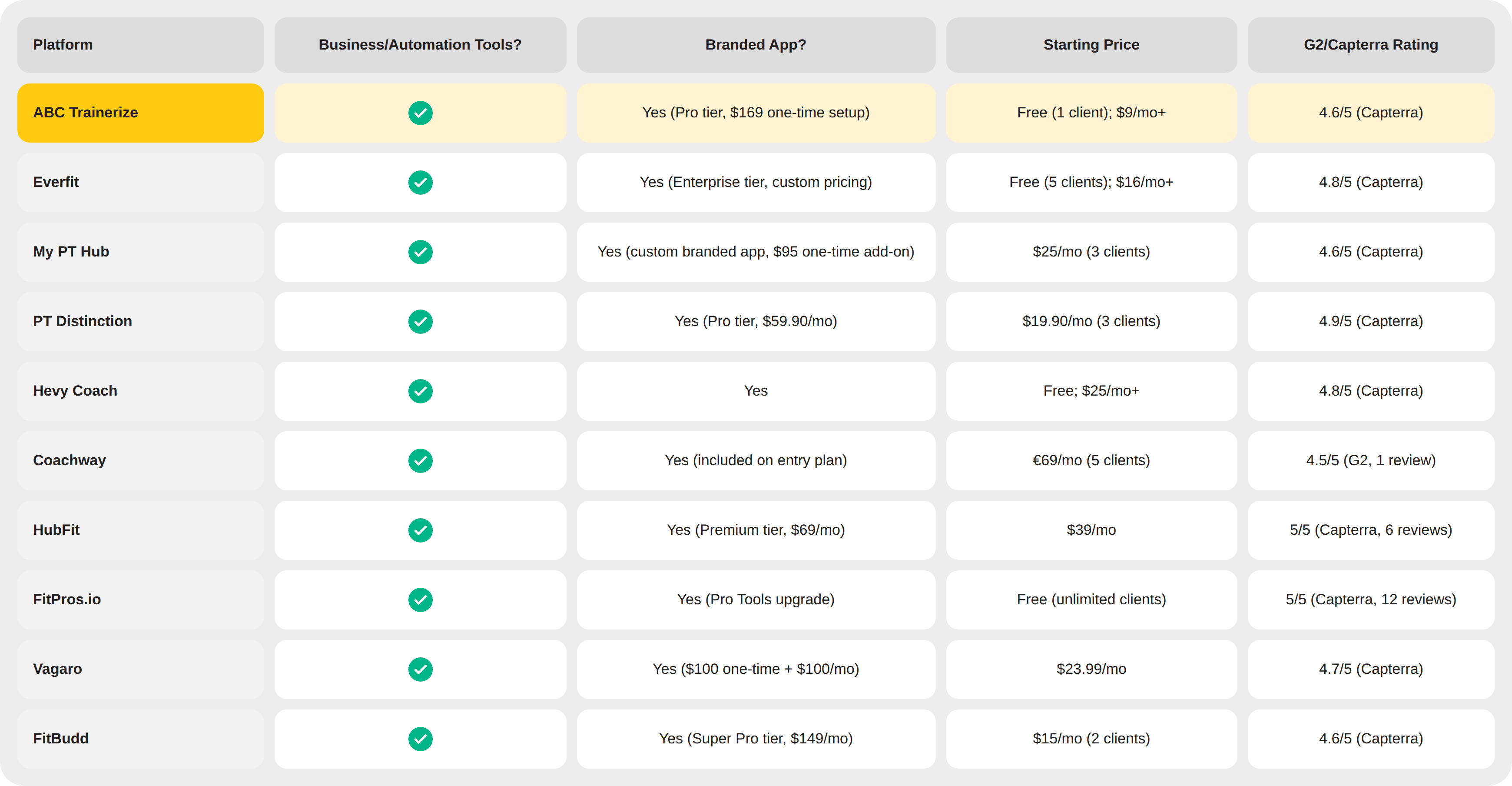
Task: Click the green checkmark in PT Distinction row
Action: point(420,321)
